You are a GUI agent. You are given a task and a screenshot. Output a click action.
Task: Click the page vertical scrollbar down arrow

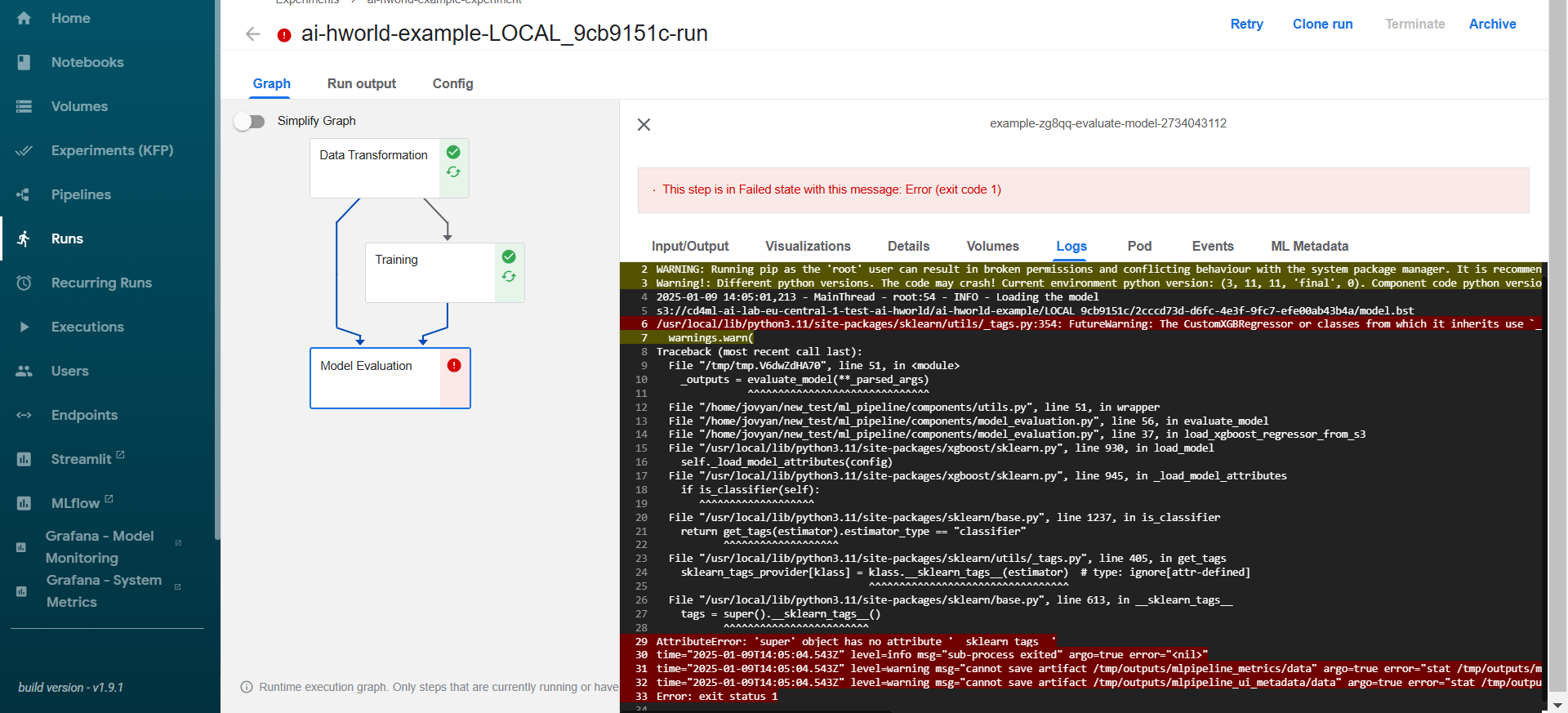[1558, 705]
